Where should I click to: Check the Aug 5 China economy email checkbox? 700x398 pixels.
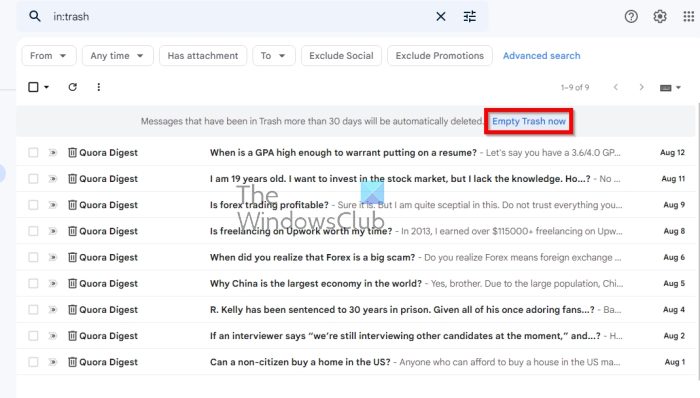33,283
